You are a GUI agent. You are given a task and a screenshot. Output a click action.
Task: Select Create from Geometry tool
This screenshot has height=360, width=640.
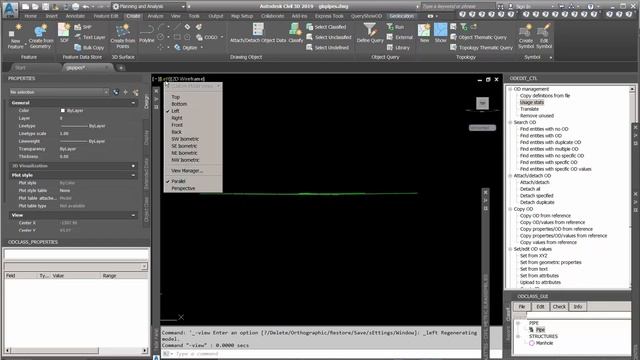40,37
